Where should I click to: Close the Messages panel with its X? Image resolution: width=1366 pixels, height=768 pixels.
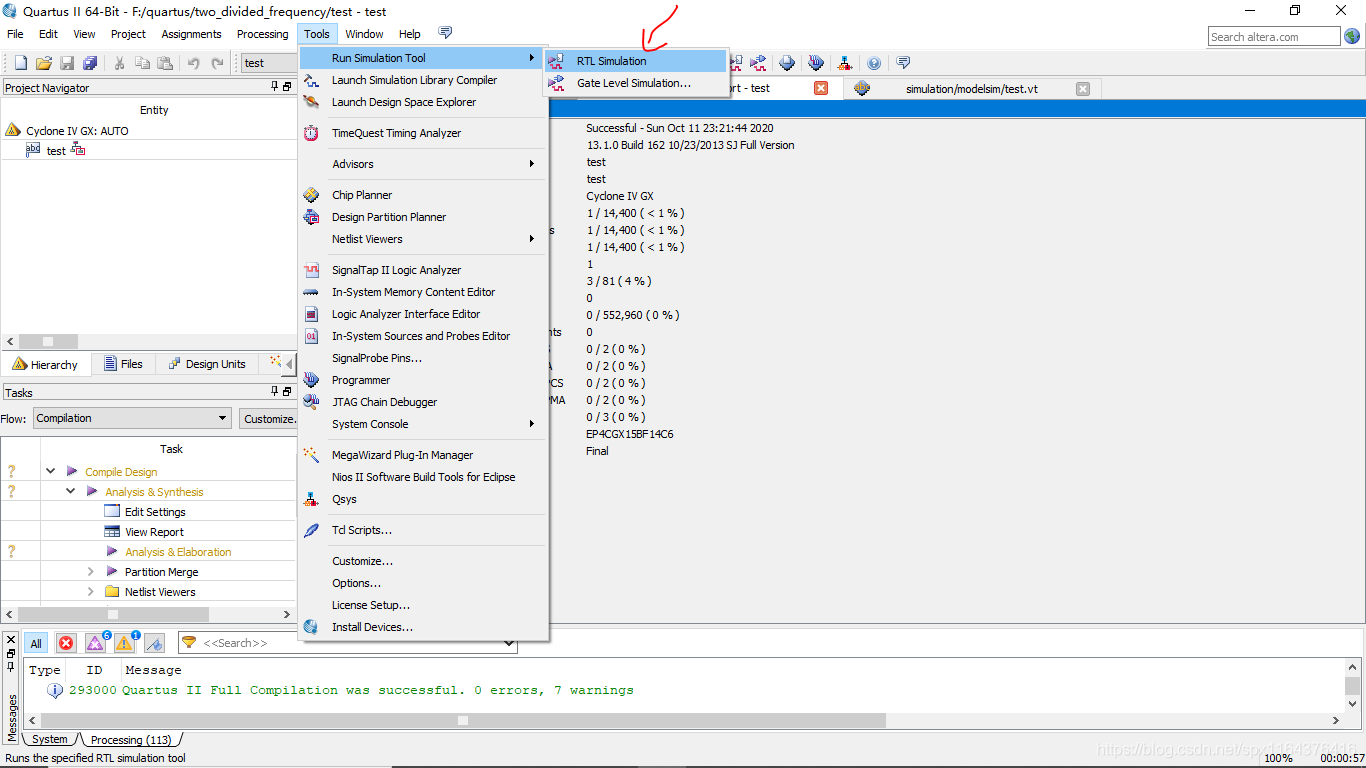coord(11,640)
